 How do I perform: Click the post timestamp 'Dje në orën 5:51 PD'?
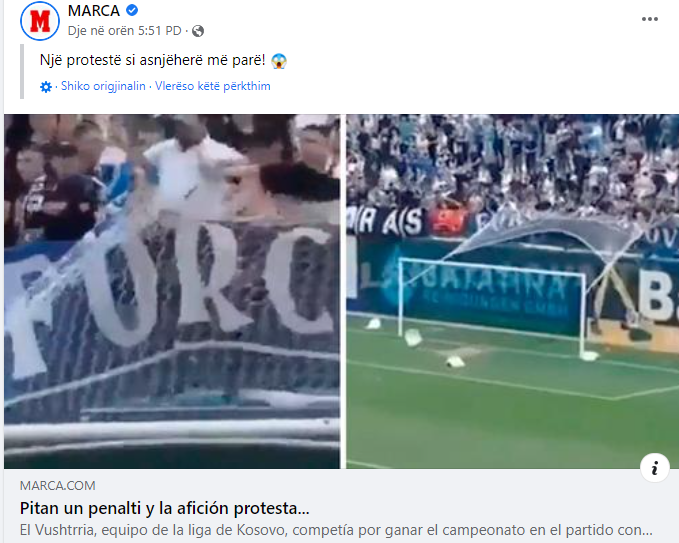(x=124, y=31)
